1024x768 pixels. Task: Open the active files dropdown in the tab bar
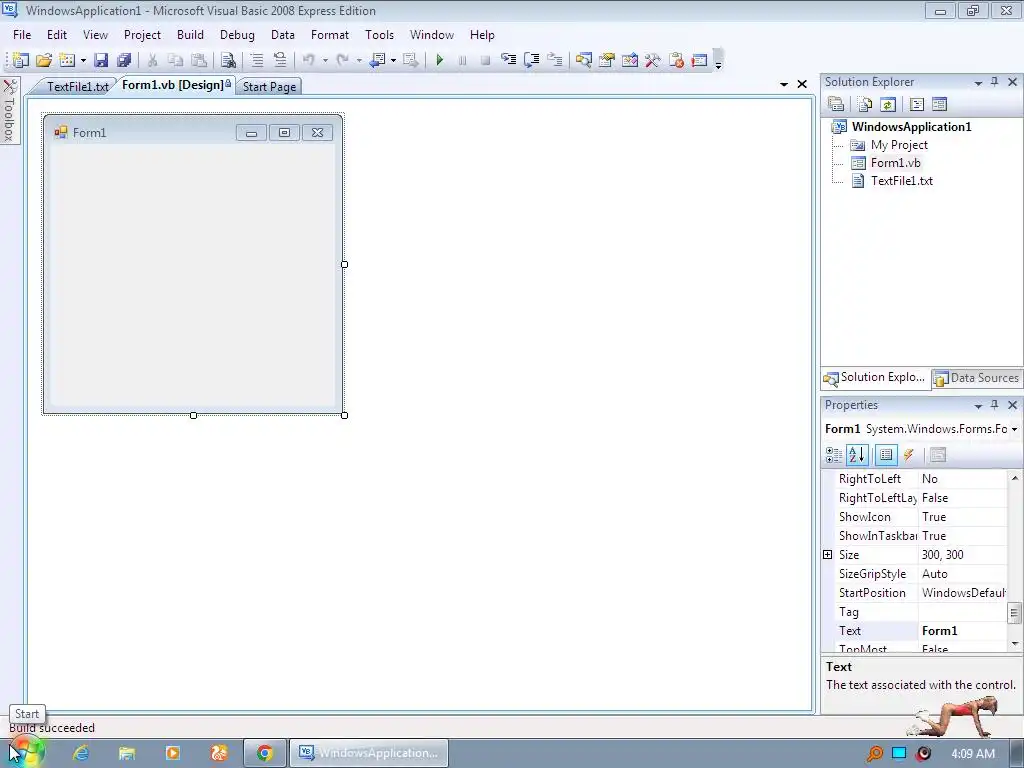click(784, 84)
